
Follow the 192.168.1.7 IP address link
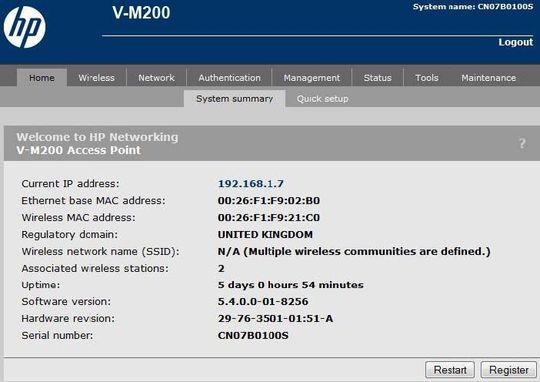click(x=251, y=184)
